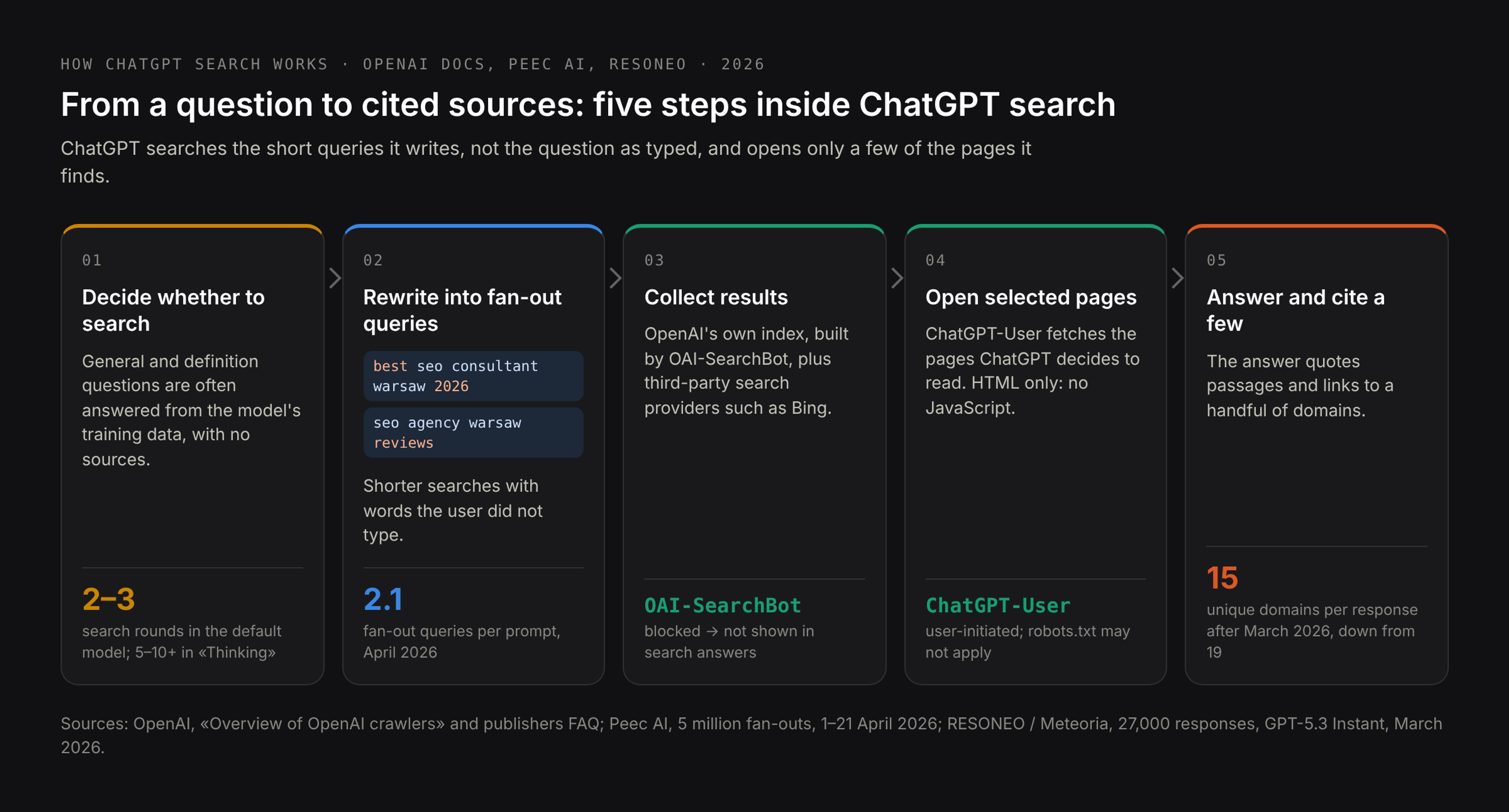Screen dimensions: 1509x812
Task: Click heading 'Open selected pages'
Action: pyautogui.click(x=1031, y=297)
